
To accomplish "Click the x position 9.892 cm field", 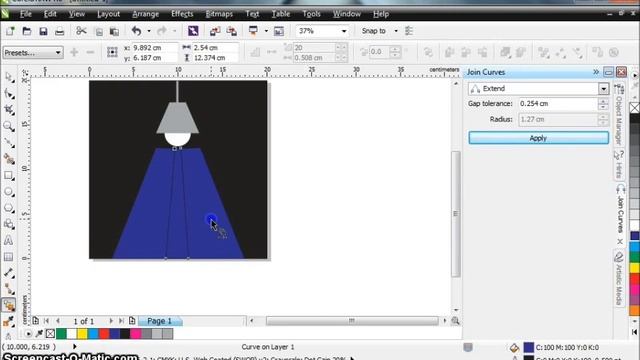I will click(154, 48).
